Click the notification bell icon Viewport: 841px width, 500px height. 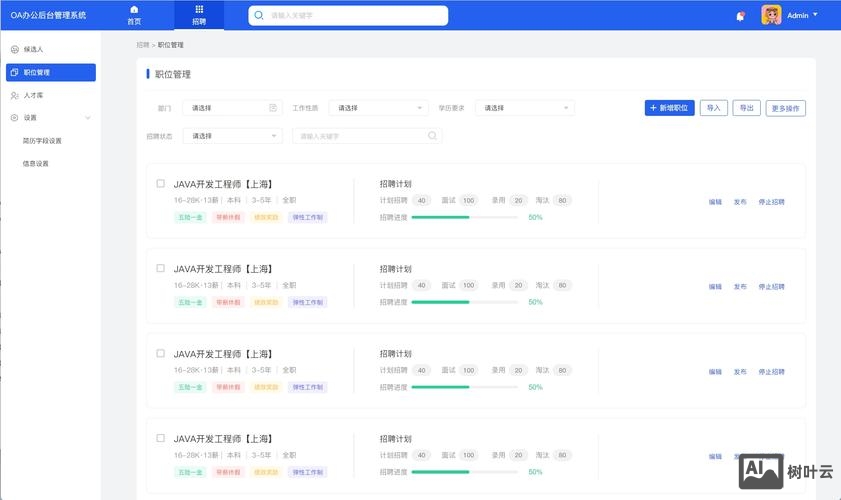point(740,16)
